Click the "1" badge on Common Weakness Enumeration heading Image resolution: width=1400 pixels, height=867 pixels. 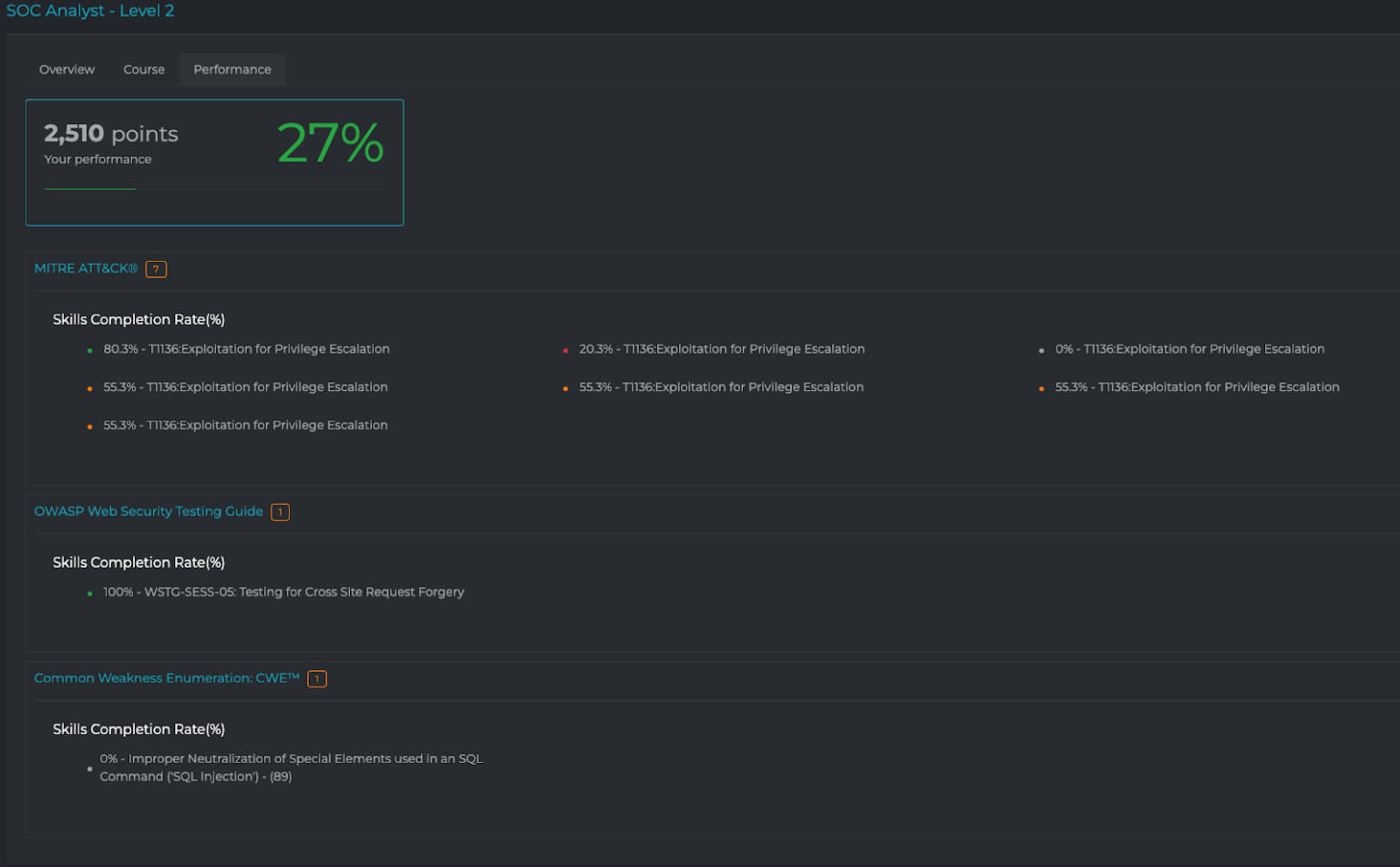[x=317, y=678]
